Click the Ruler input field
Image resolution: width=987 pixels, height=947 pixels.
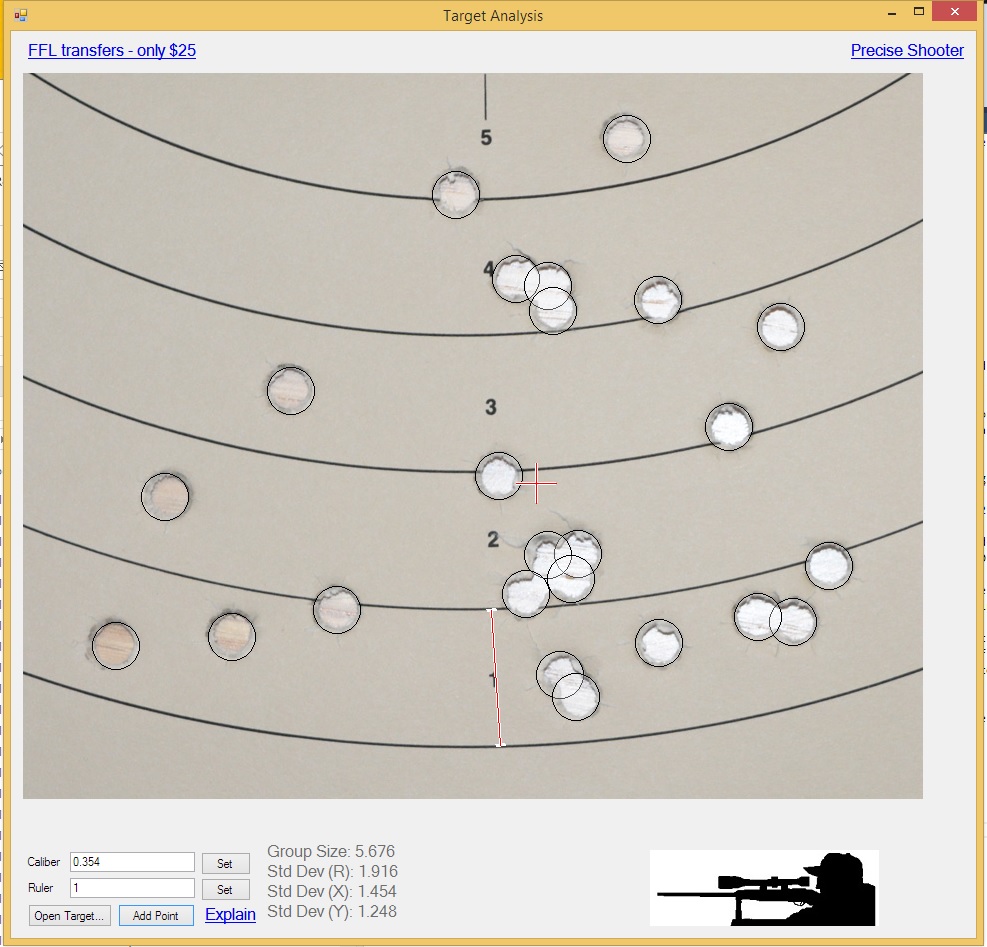click(132, 888)
